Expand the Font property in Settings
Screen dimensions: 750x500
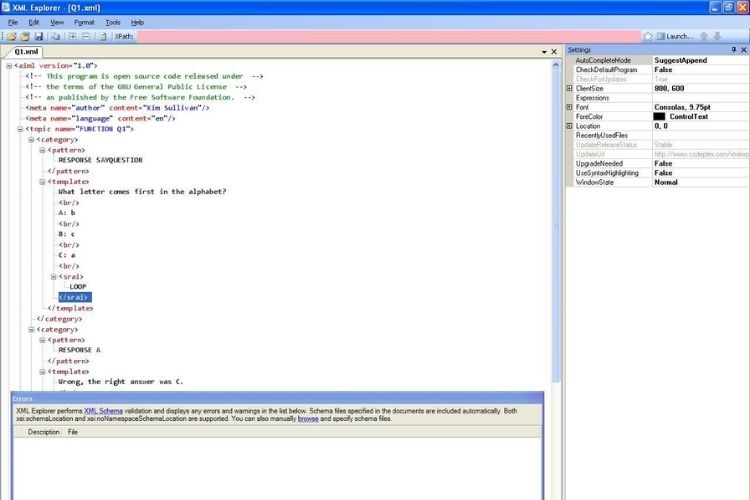point(569,107)
